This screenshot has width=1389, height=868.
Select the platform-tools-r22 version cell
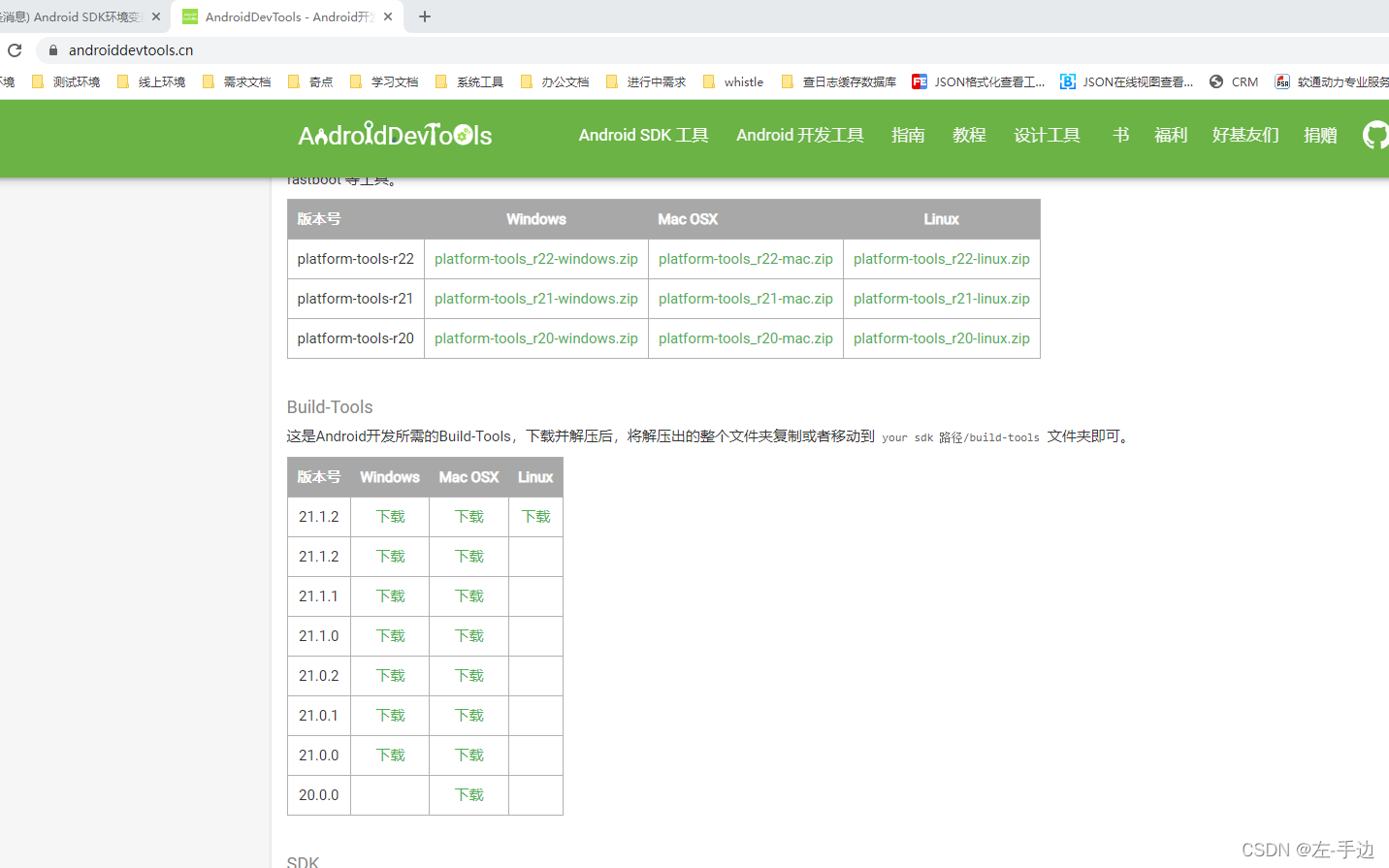(356, 259)
